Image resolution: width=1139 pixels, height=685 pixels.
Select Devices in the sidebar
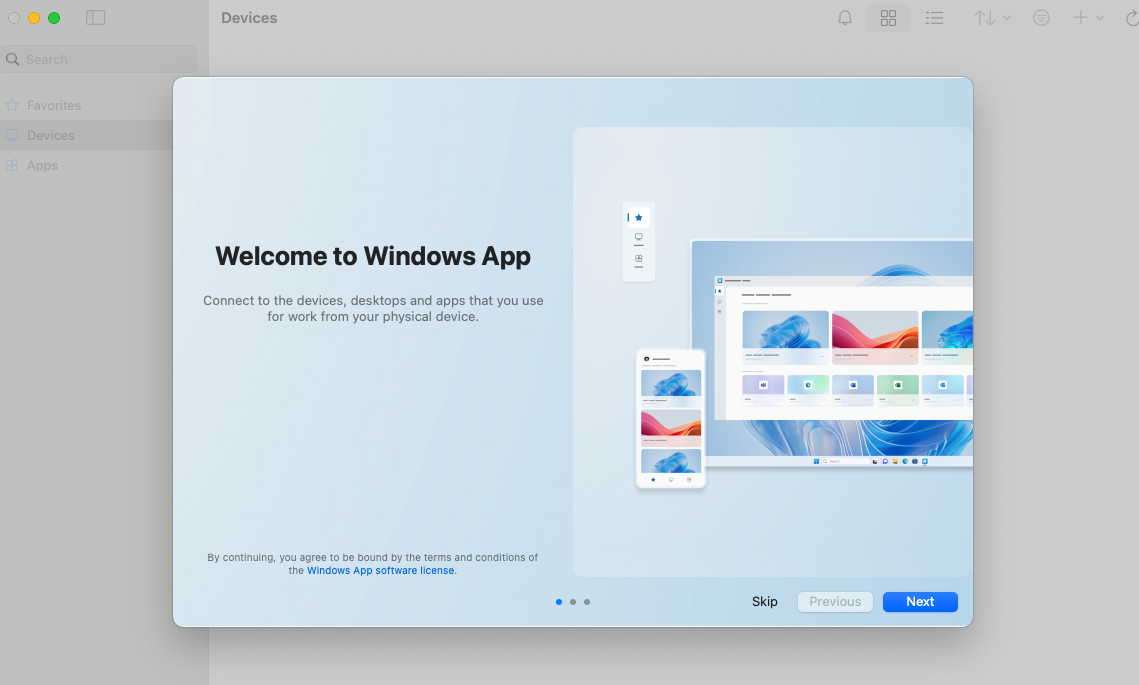point(86,135)
